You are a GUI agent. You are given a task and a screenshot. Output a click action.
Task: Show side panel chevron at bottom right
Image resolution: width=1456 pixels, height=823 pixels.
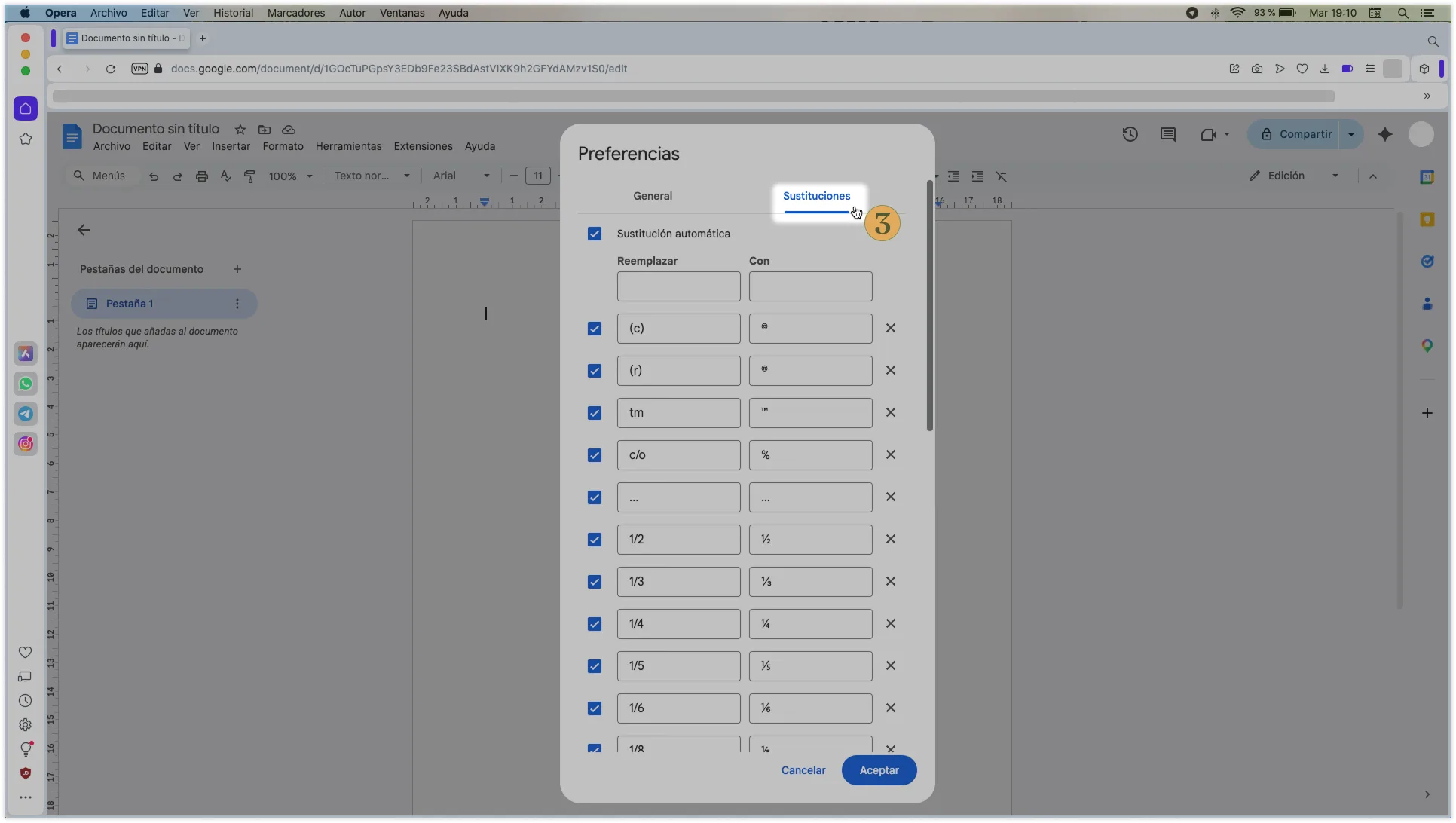pos(1427,794)
